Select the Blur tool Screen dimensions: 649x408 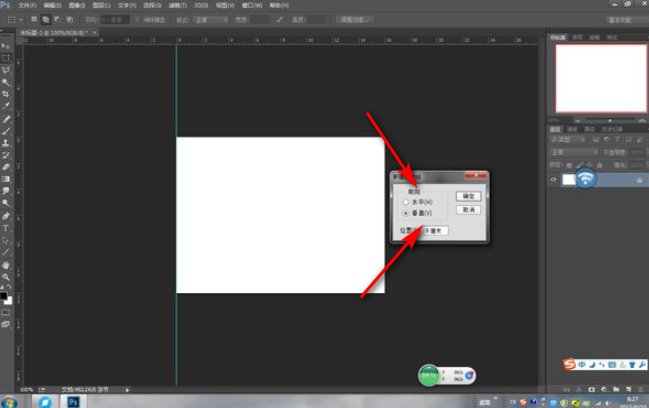tap(5, 191)
